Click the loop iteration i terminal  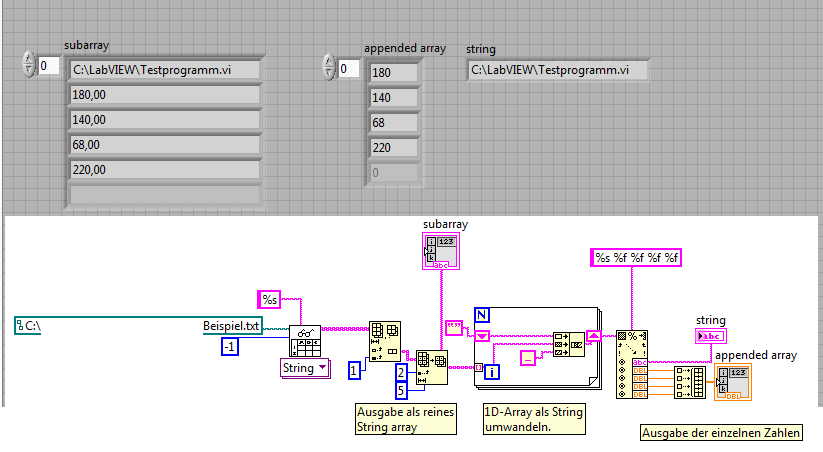click(x=492, y=372)
